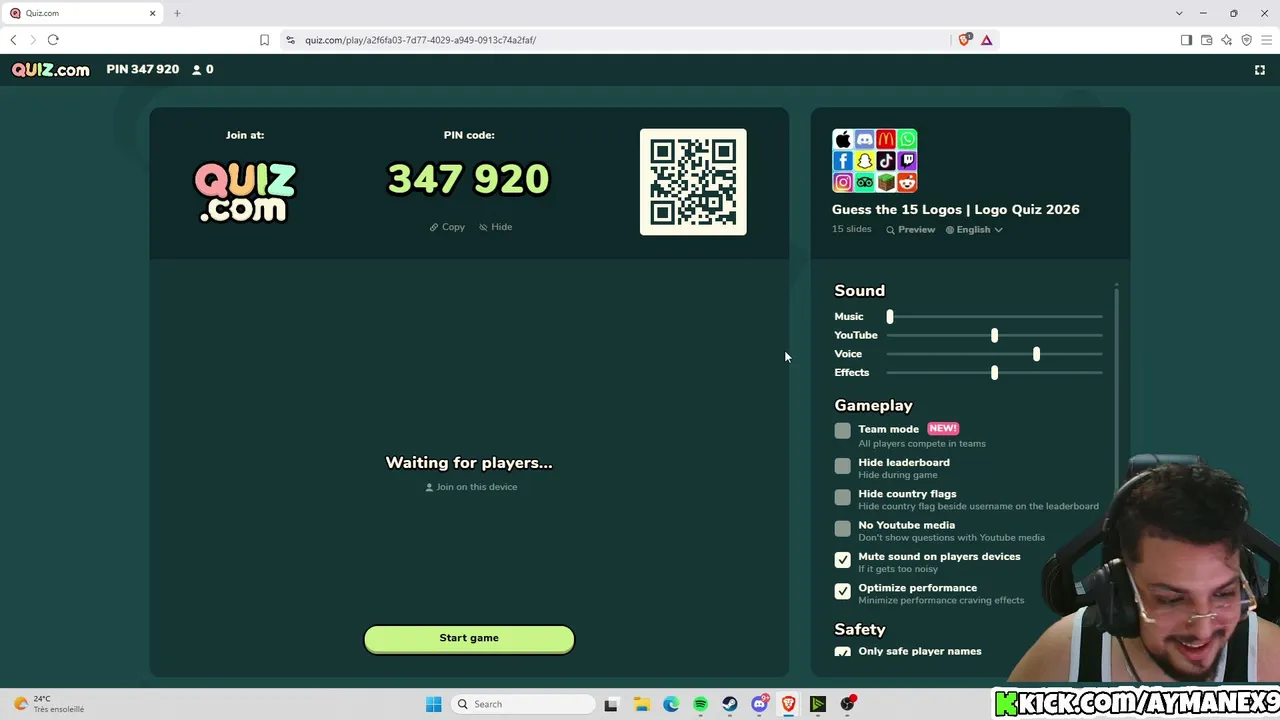Click the Music volume slider handle
Screen dimensions: 1280x720
coord(890,316)
